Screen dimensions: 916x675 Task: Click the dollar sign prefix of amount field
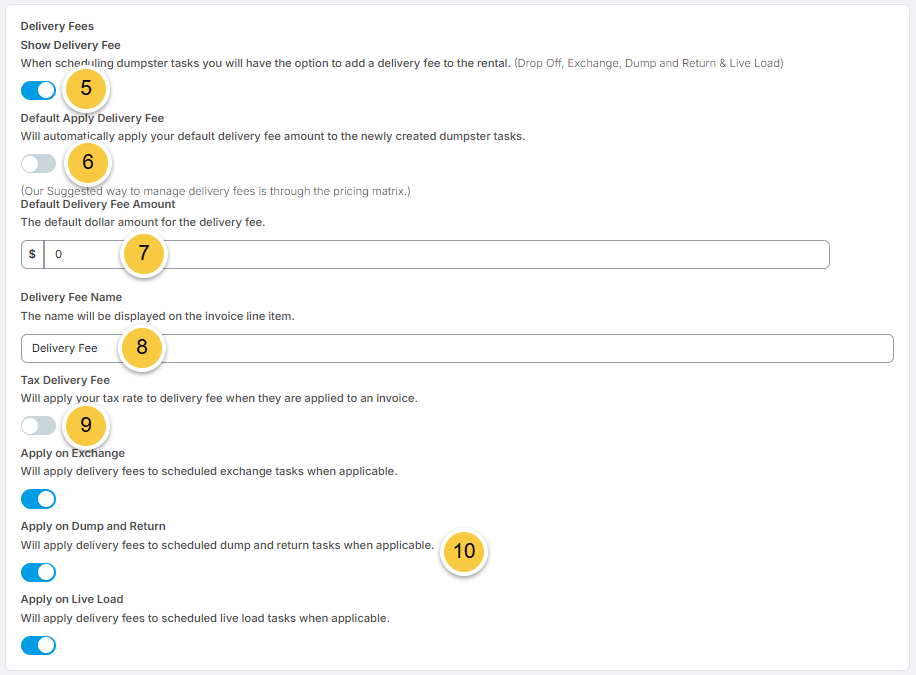33,254
